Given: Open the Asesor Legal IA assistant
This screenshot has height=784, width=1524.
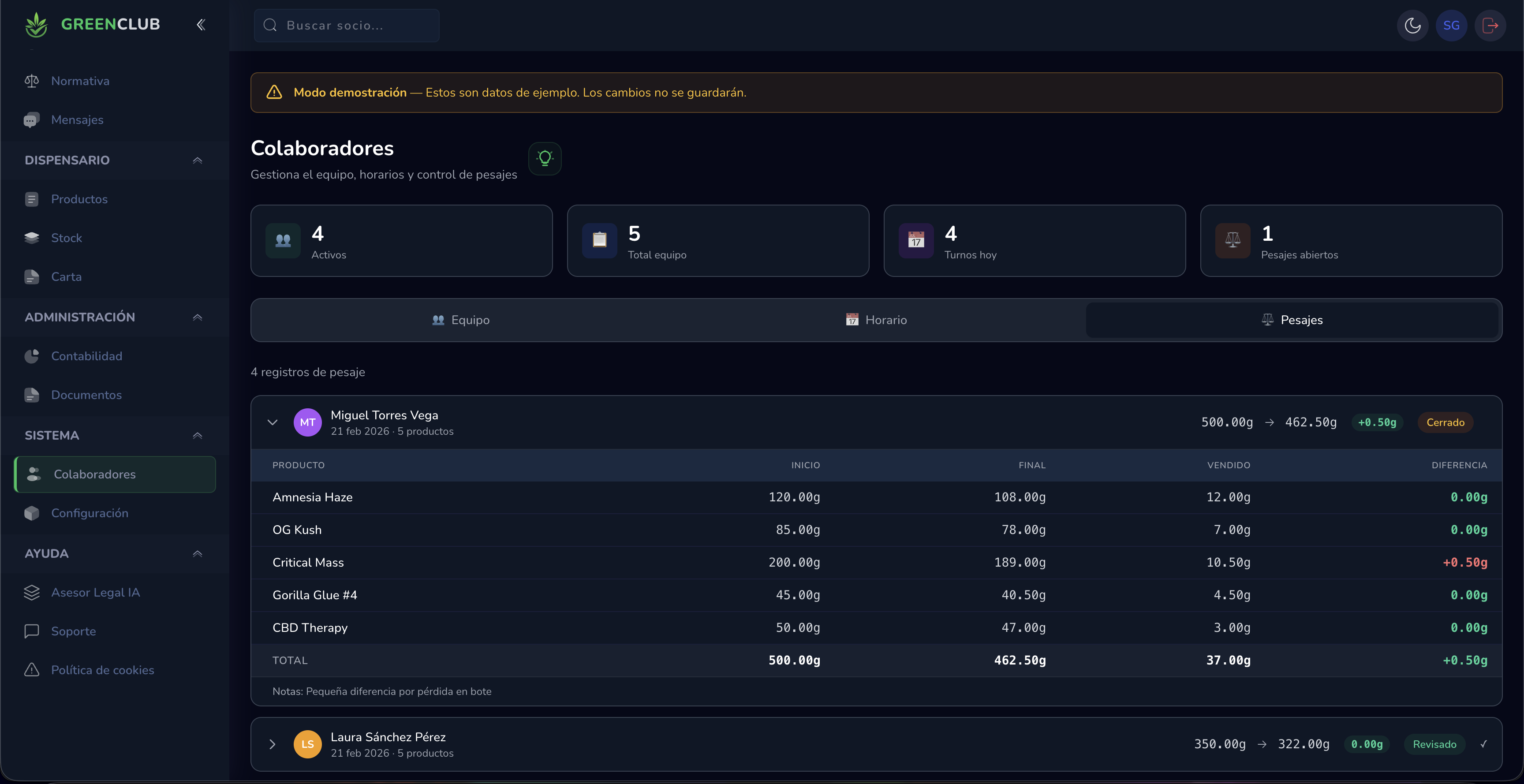Looking at the screenshot, I should pyautogui.click(x=95, y=592).
